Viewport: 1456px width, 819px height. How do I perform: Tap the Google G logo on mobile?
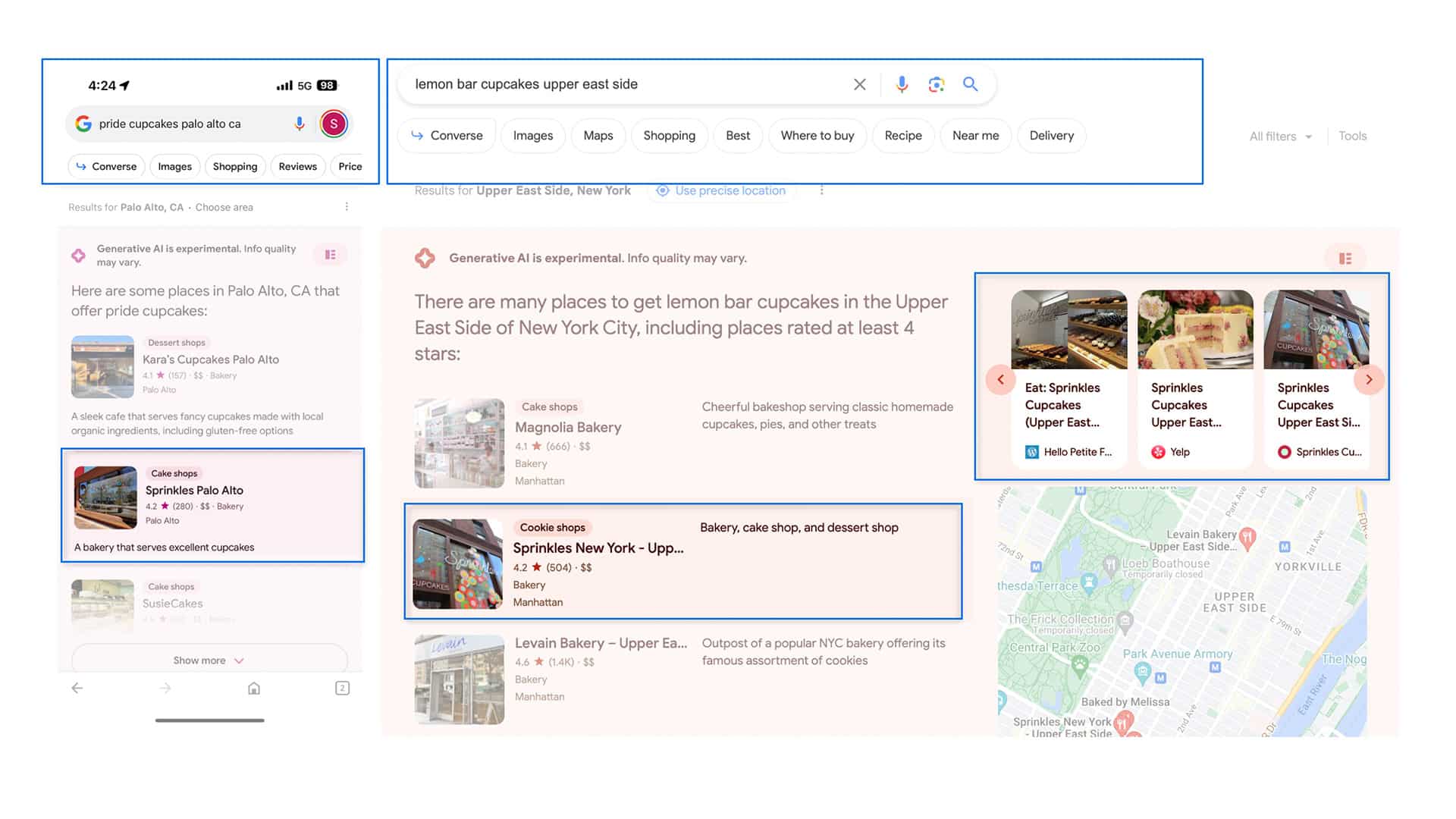(x=83, y=123)
